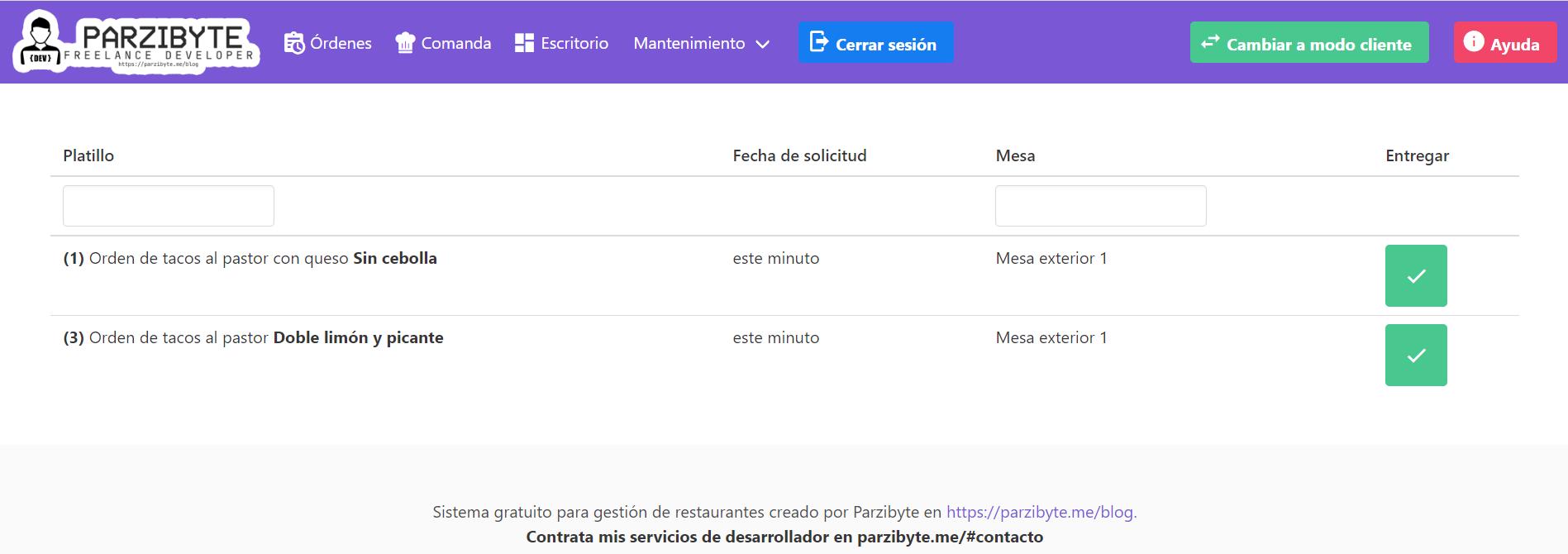The image size is (1568, 554).
Task: Click the logout icon in Cerrar sesión
Action: tap(818, 42)
